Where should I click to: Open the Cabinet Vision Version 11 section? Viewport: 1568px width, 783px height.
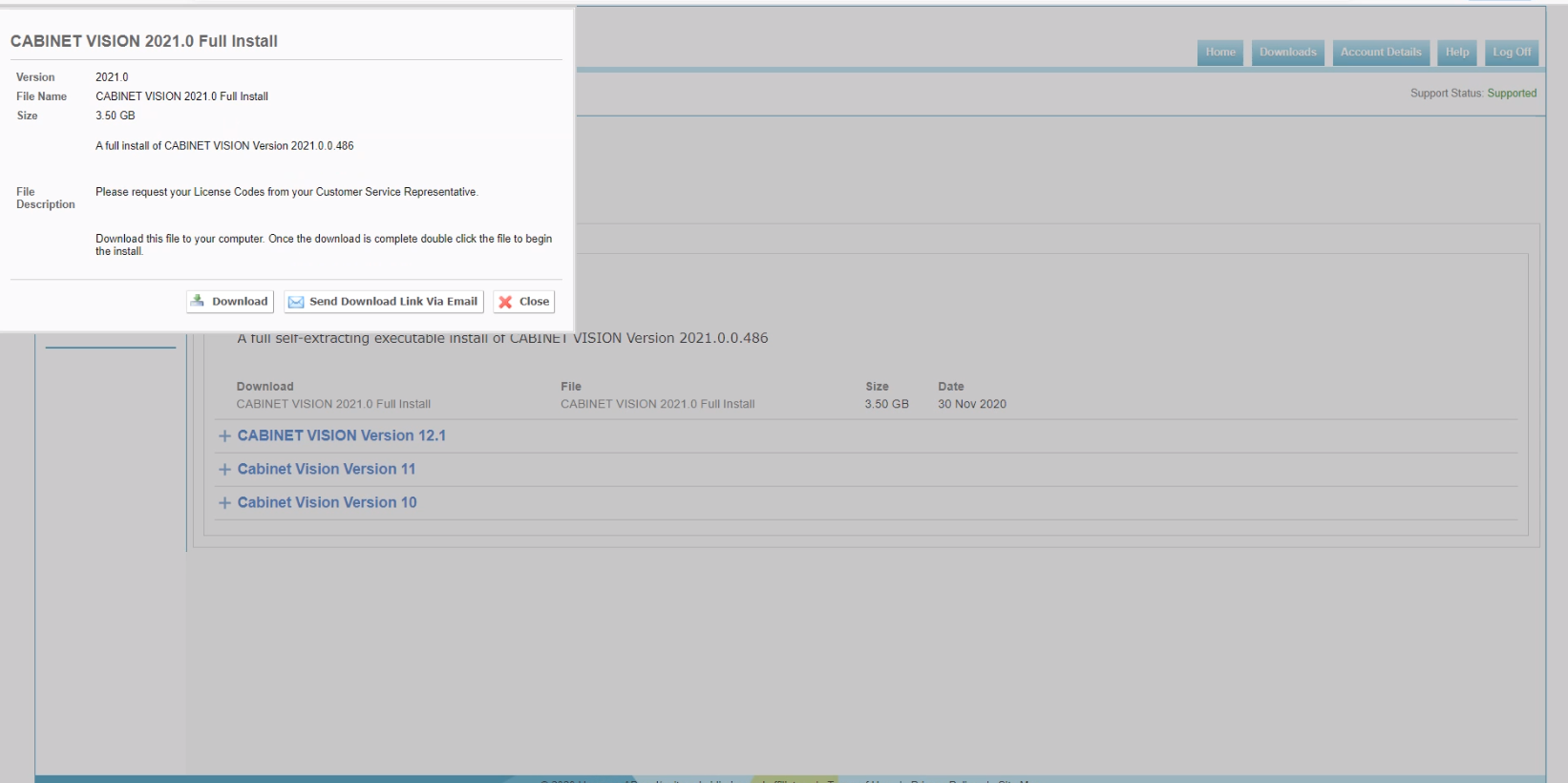coord(327,469)
